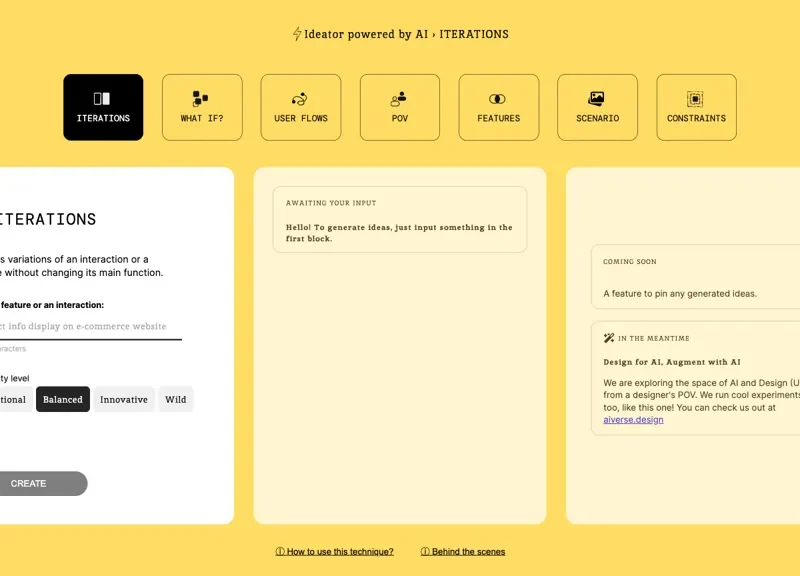800x576 pixels.
Task: Set creativity level to Innovative
Action: (x=124, y=399)
